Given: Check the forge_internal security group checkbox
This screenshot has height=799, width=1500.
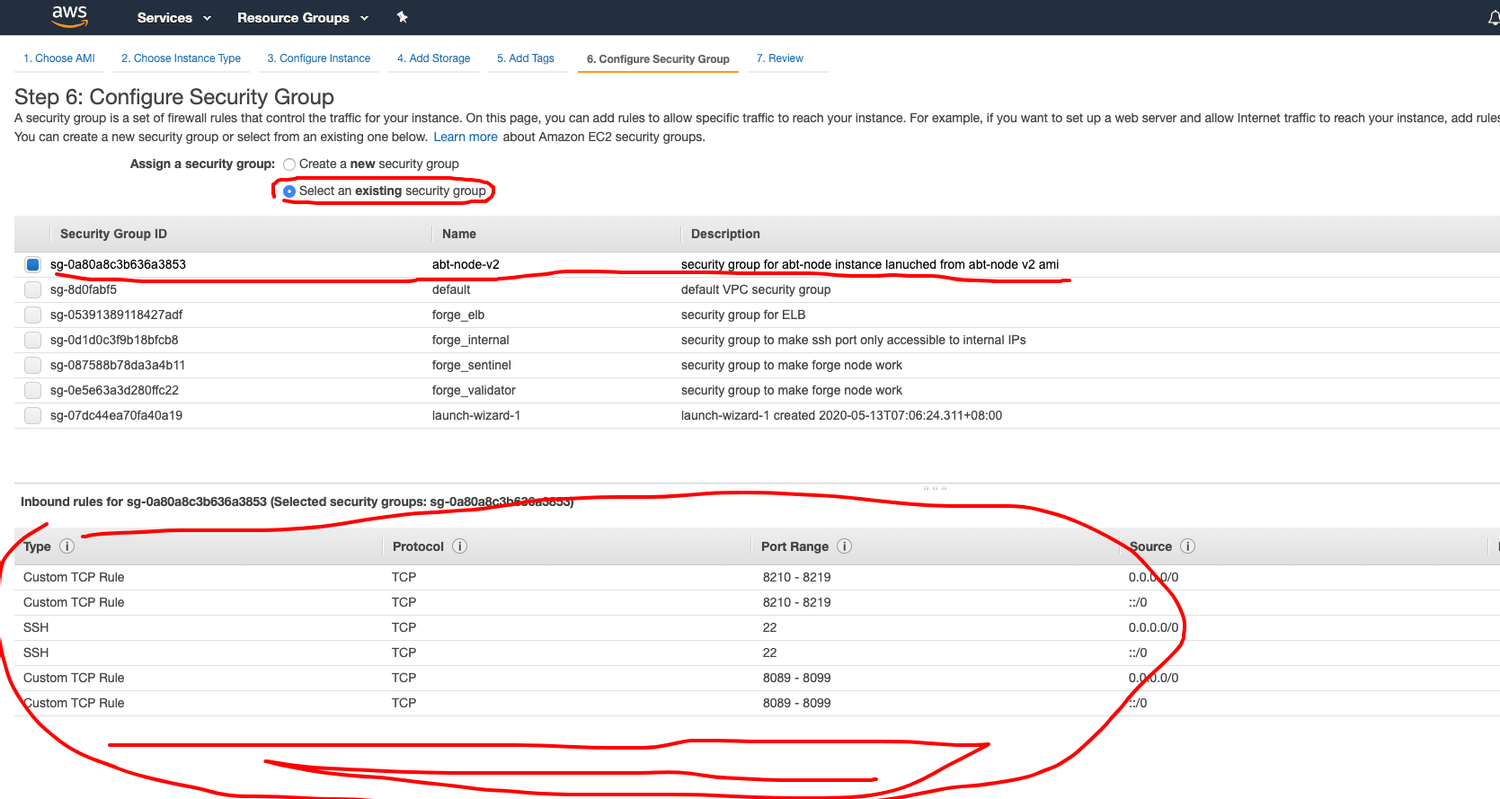Looking at the screenshot, I should point(33,340).
